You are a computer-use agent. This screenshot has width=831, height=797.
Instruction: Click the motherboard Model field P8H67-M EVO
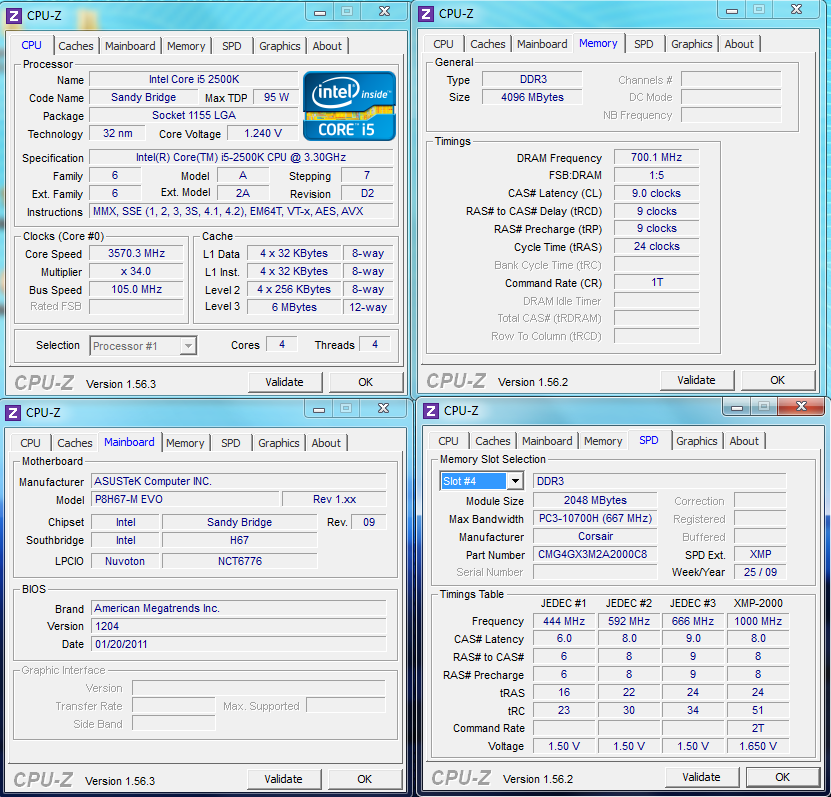click(185, 499)
